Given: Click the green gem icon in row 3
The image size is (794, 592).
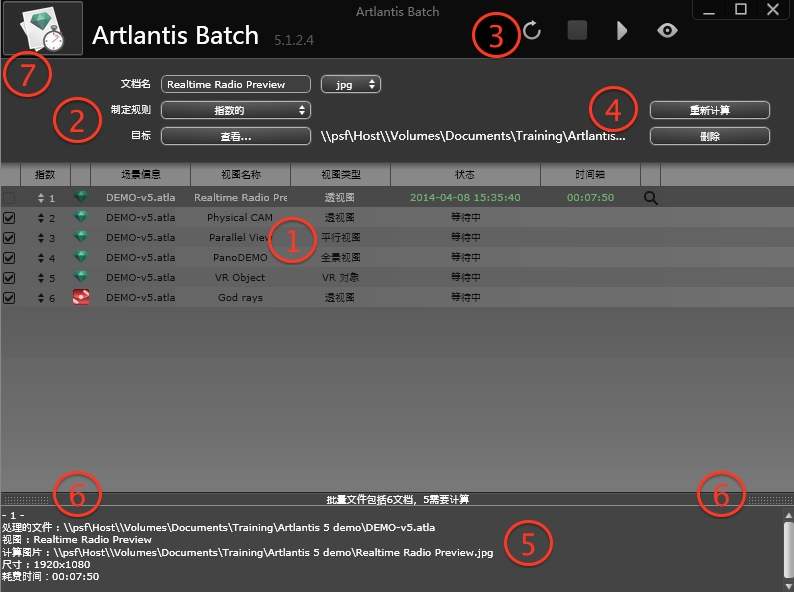Looking at the screenshot, I should pos(81,236).
